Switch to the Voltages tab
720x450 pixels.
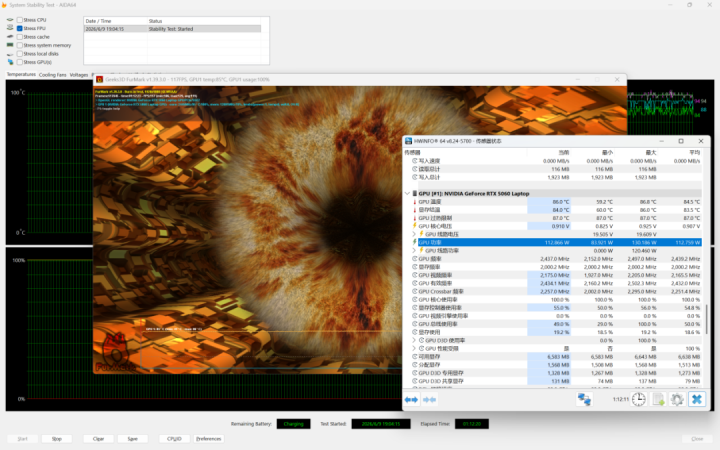click(x=79, y=75)
